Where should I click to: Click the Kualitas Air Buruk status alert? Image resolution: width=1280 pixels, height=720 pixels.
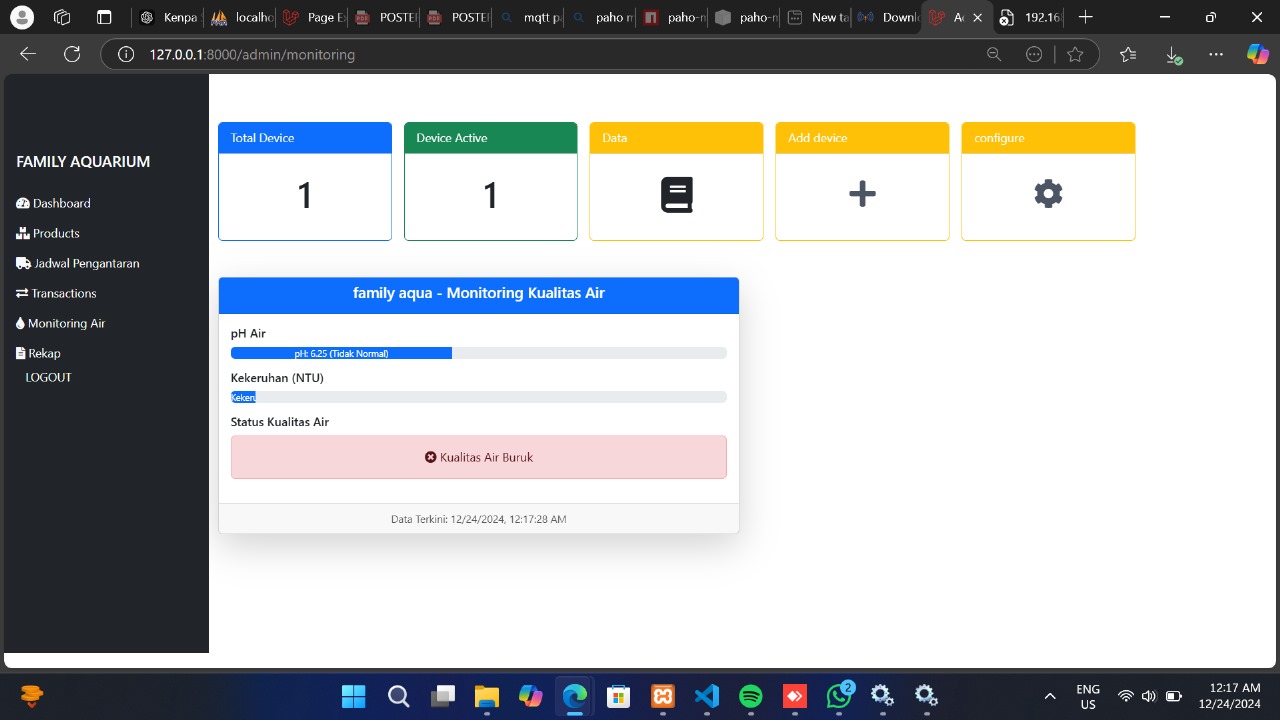point(478,457)
